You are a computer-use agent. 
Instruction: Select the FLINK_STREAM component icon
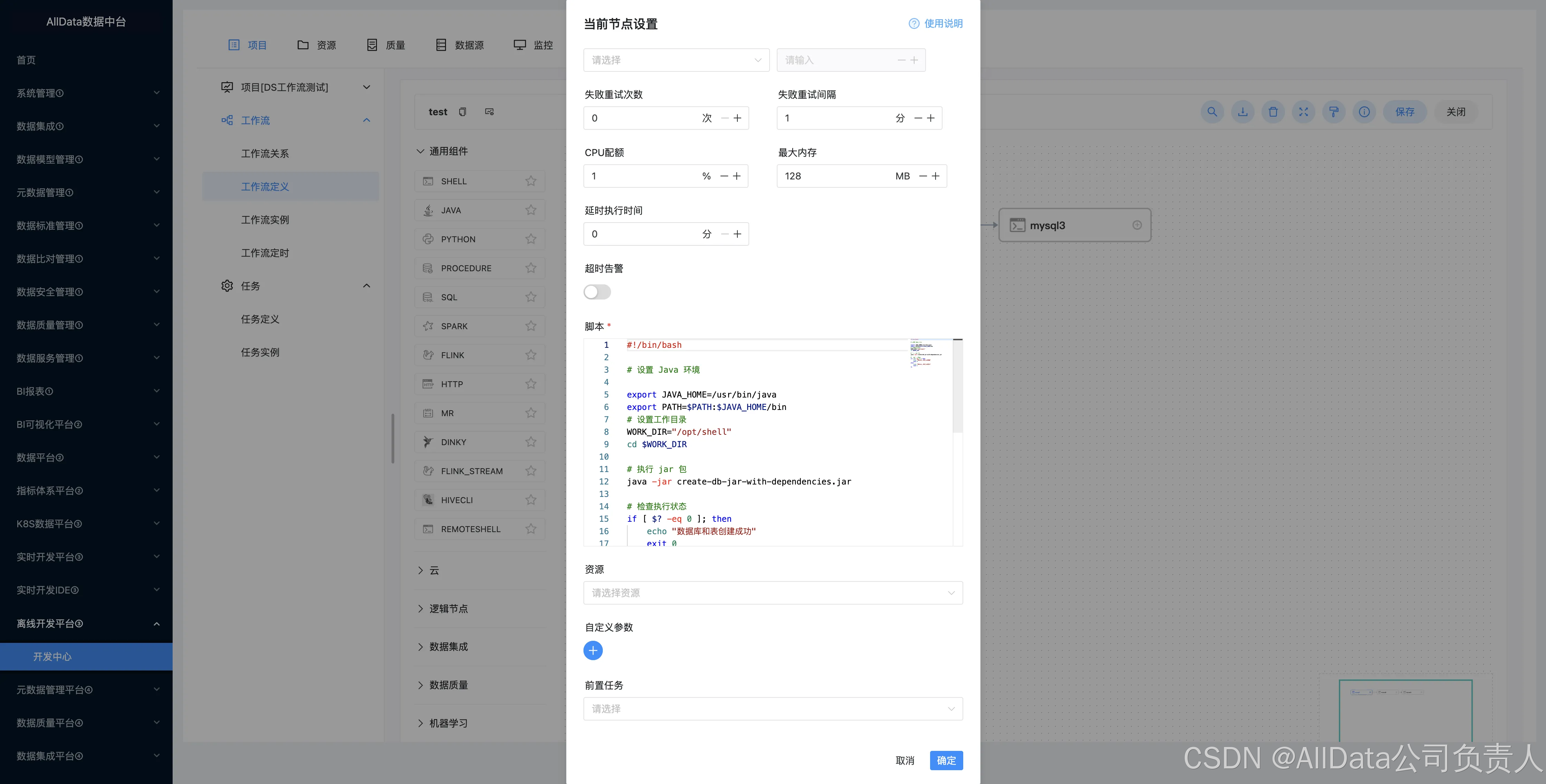[x=428, y=471]
